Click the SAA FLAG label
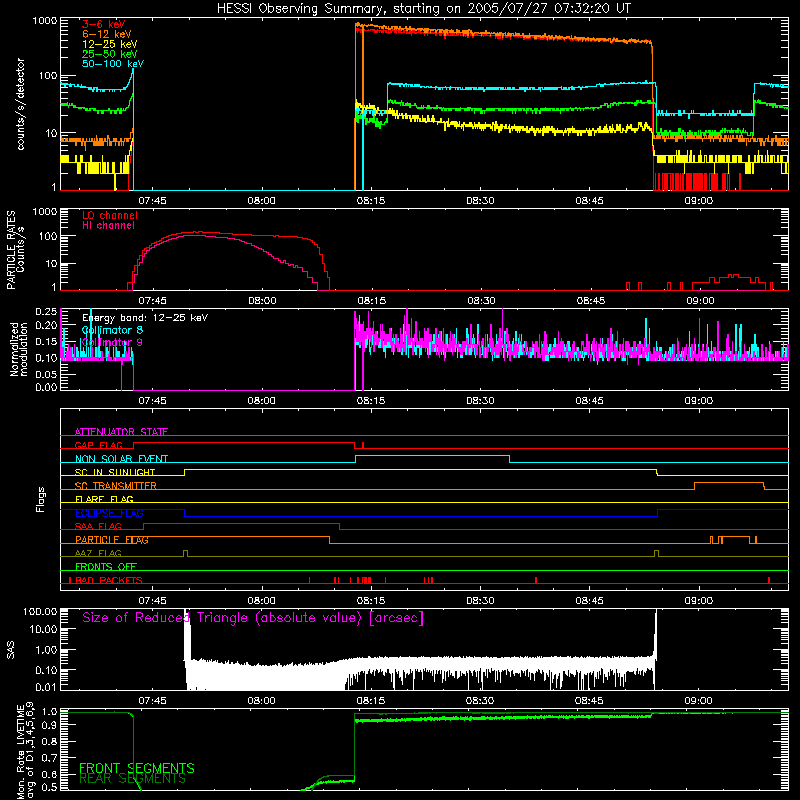This screenshot has height=800, width=800. tap(98, 526)
